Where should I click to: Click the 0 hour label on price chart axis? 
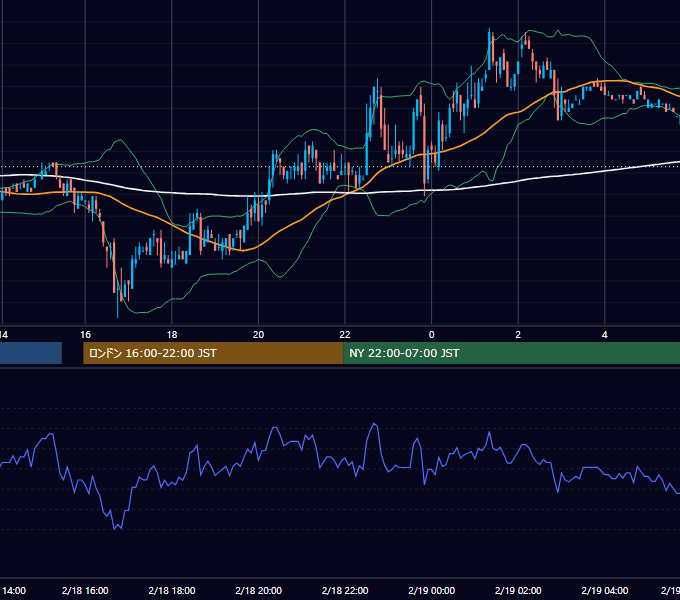(432, 335)
